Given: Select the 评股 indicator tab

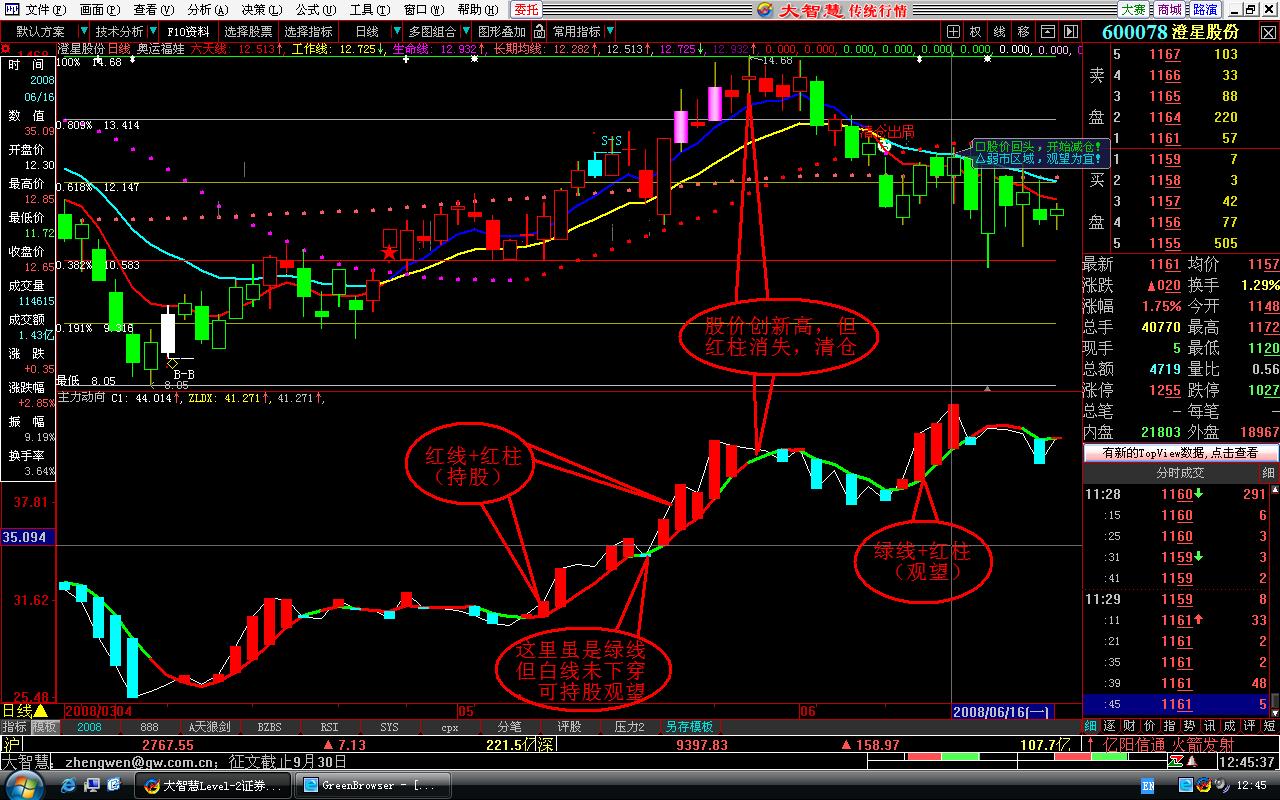Looking at the screenshot, I should (569, 727).
